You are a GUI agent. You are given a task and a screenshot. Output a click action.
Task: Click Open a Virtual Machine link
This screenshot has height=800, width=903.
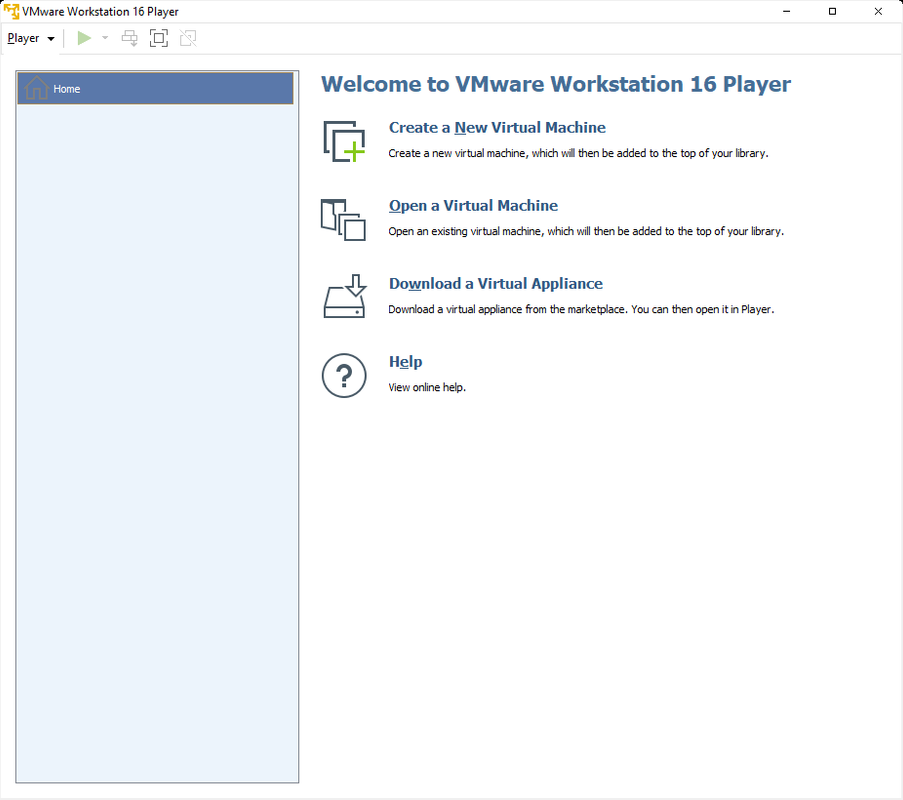click(473, 206)
